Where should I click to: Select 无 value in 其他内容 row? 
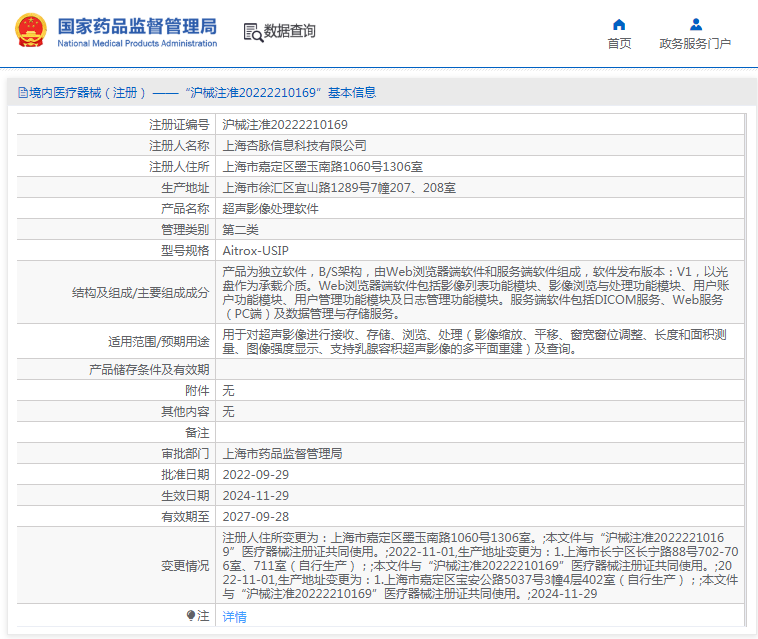pos(228,412)
